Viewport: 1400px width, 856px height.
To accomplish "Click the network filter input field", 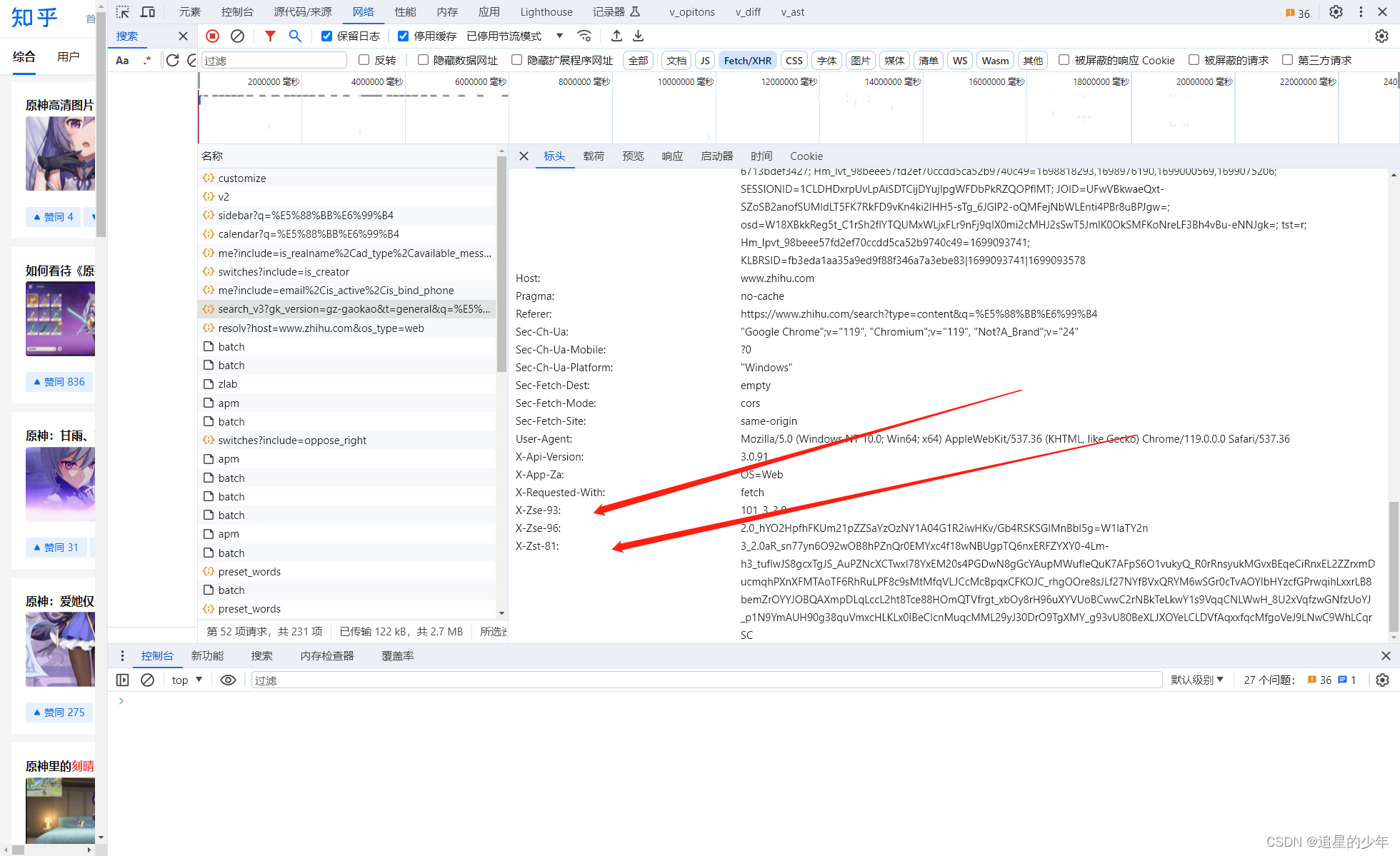I will click(274, 61).
